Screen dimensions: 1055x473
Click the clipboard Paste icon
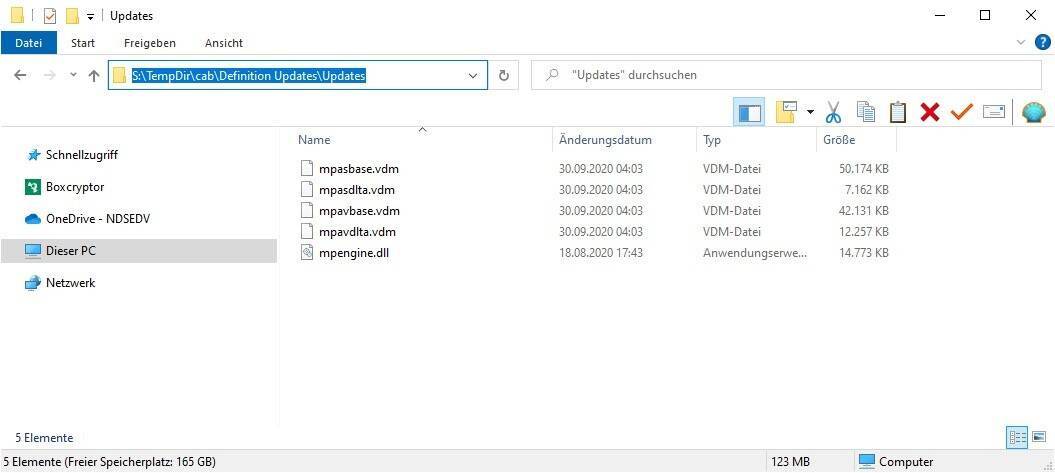(x=898, y=112)
